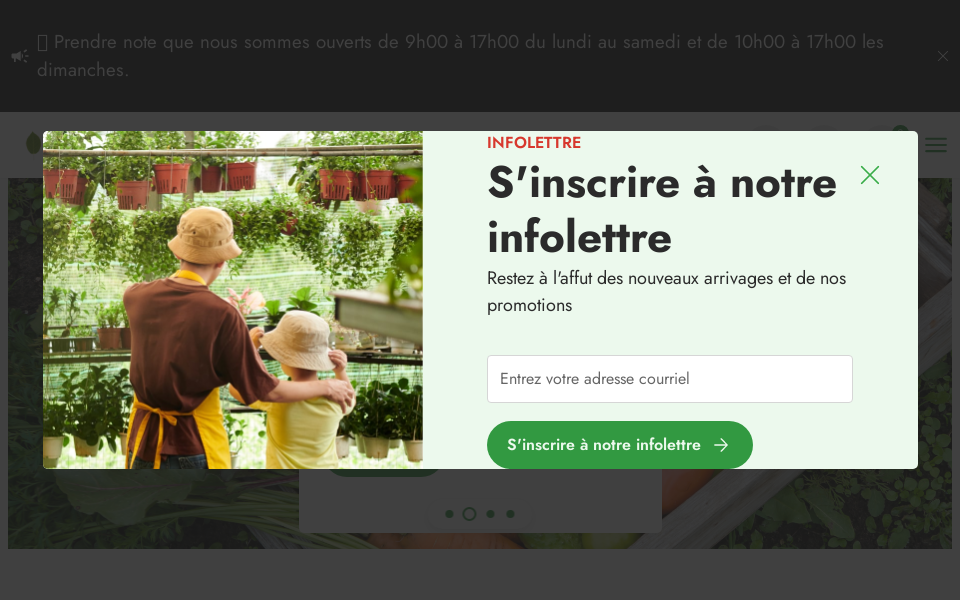Click the green badge icon above the menu
This screenshot has width=960, height=600.
click(899, 128)
